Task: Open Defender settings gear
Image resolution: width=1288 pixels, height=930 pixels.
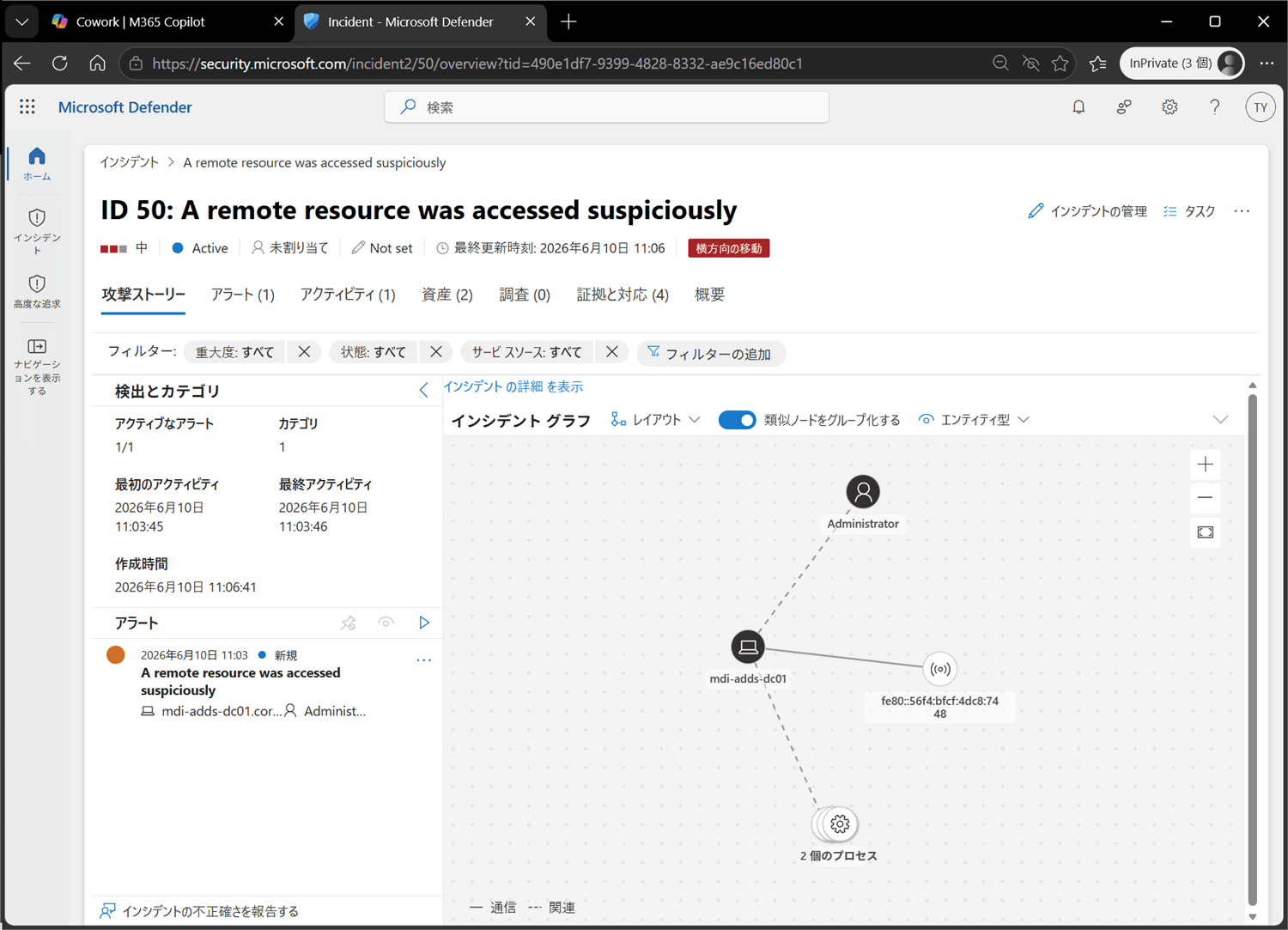Action: point(1170,107)
